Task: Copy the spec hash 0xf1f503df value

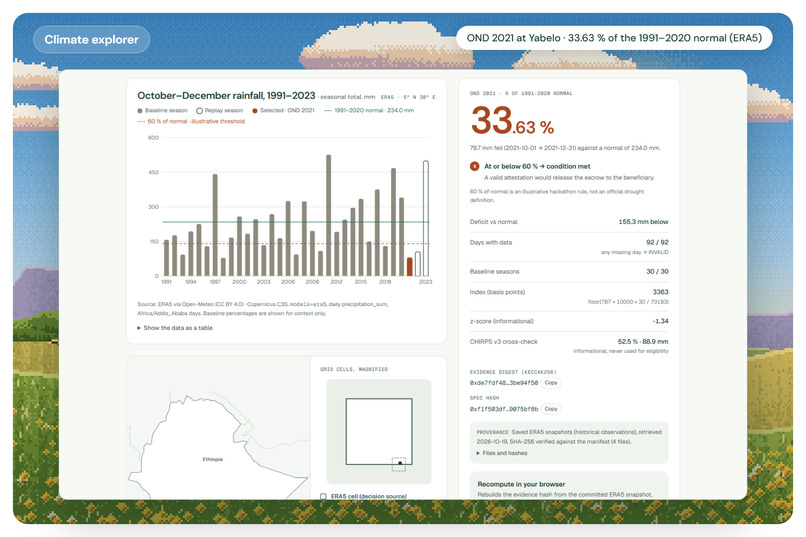Action: tap(551, 409)
